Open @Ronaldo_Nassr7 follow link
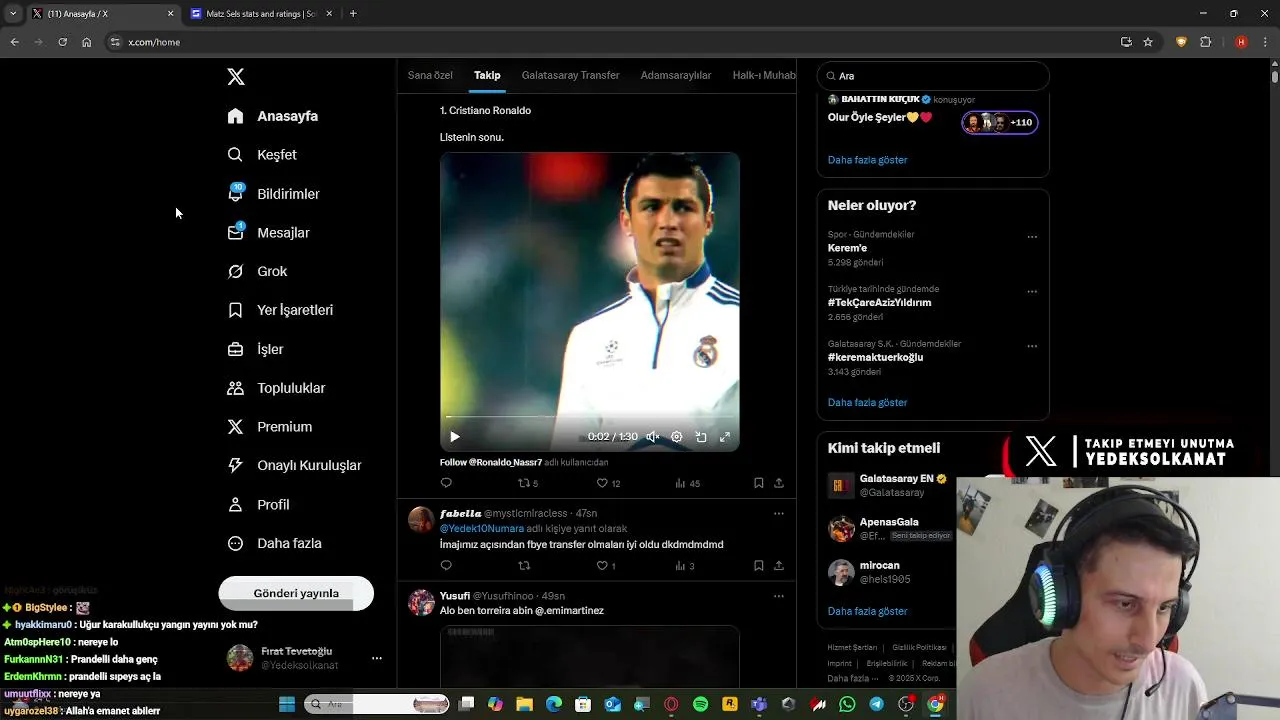The width and height of the screenshot is (1280, 720). pos(506,463)
